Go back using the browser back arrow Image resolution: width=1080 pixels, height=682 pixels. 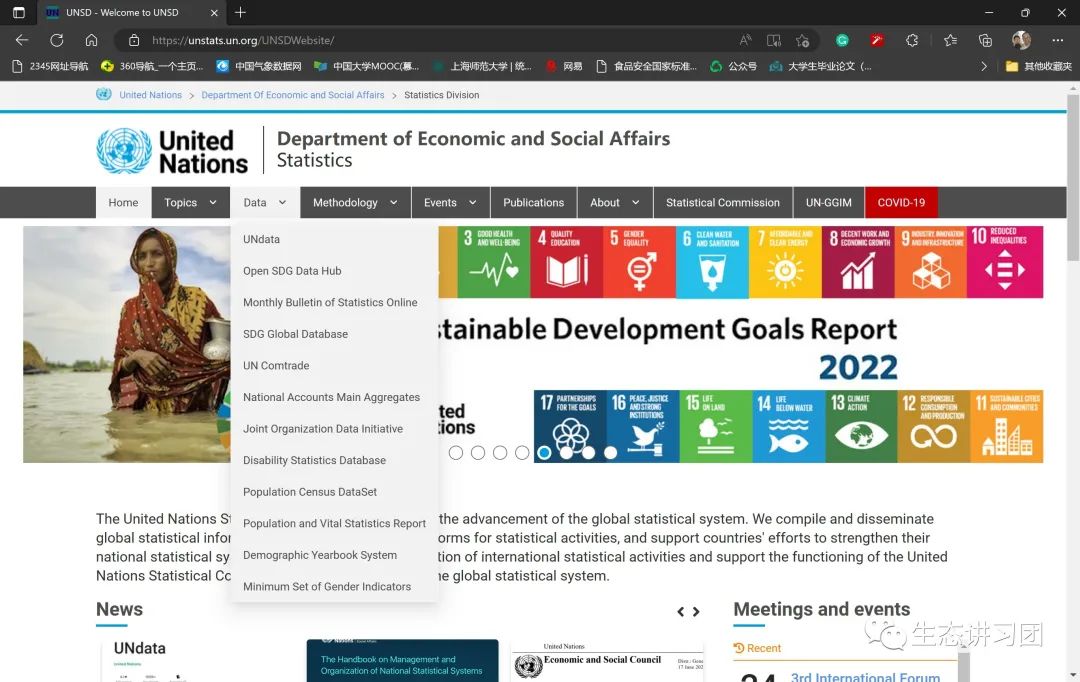[22, 40]
